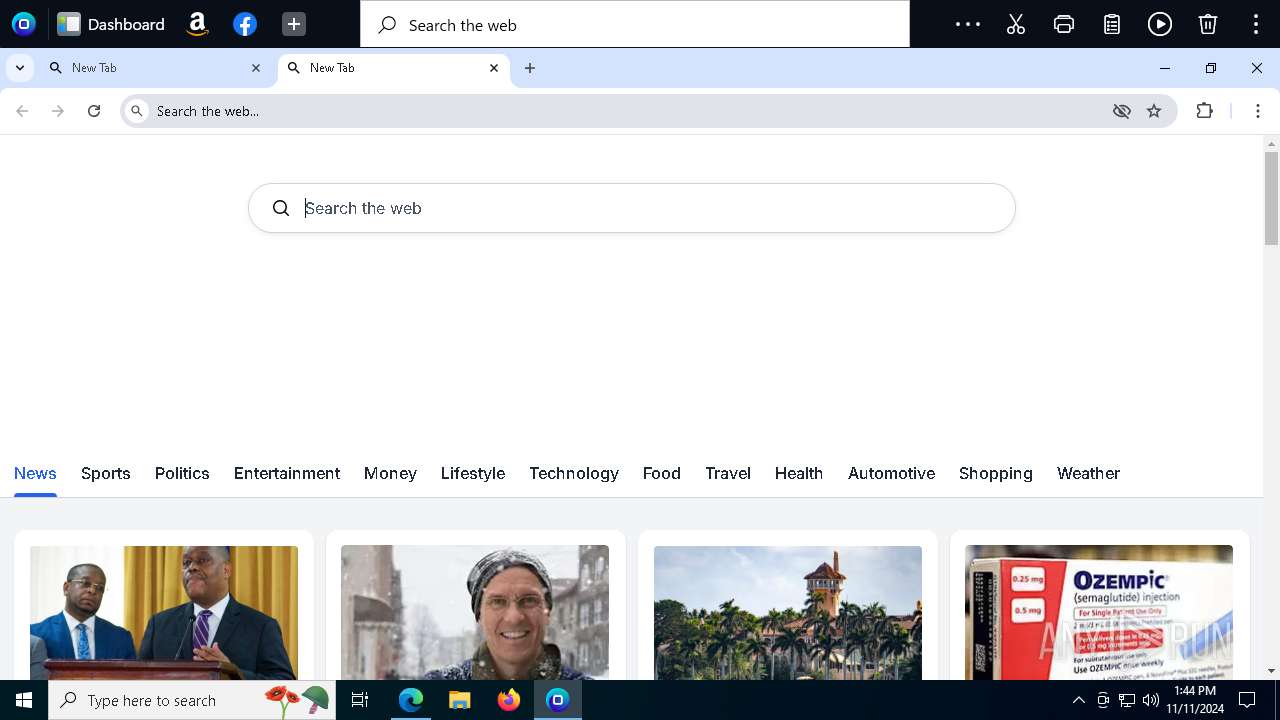The width and height of the screenshot is (1280, 720).
Task: Go forward with the forward arrow
Action: (x=58, y=111)
